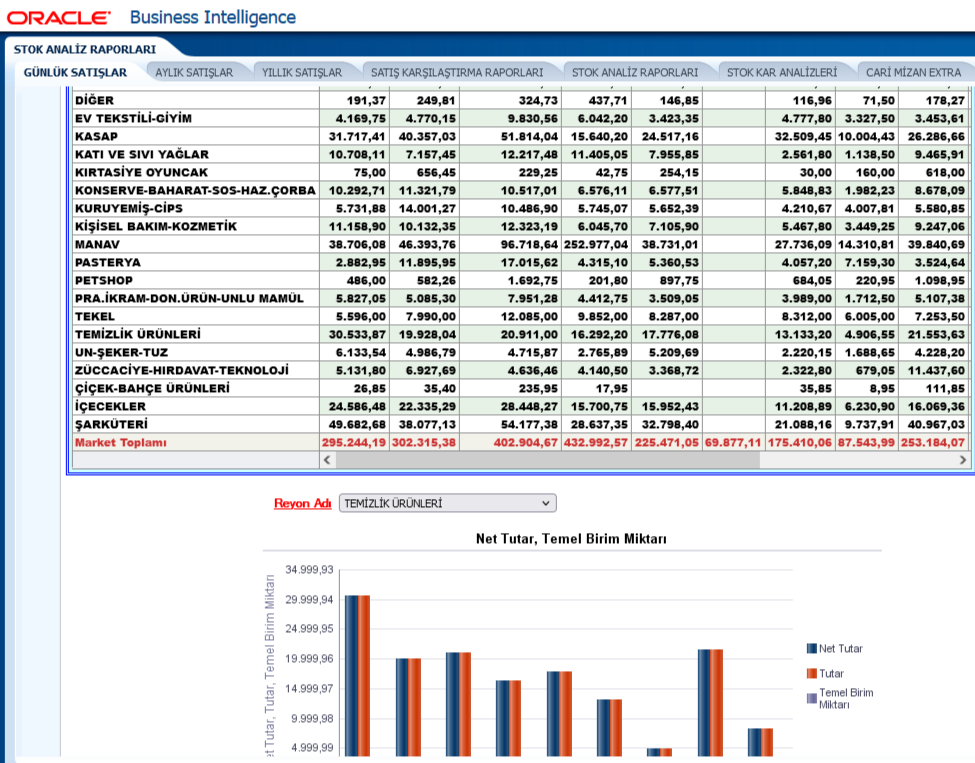Select the ÇİÇEK-BAHÇE ÜRÜNLERİ row label
975x763 pixels.
152,389
